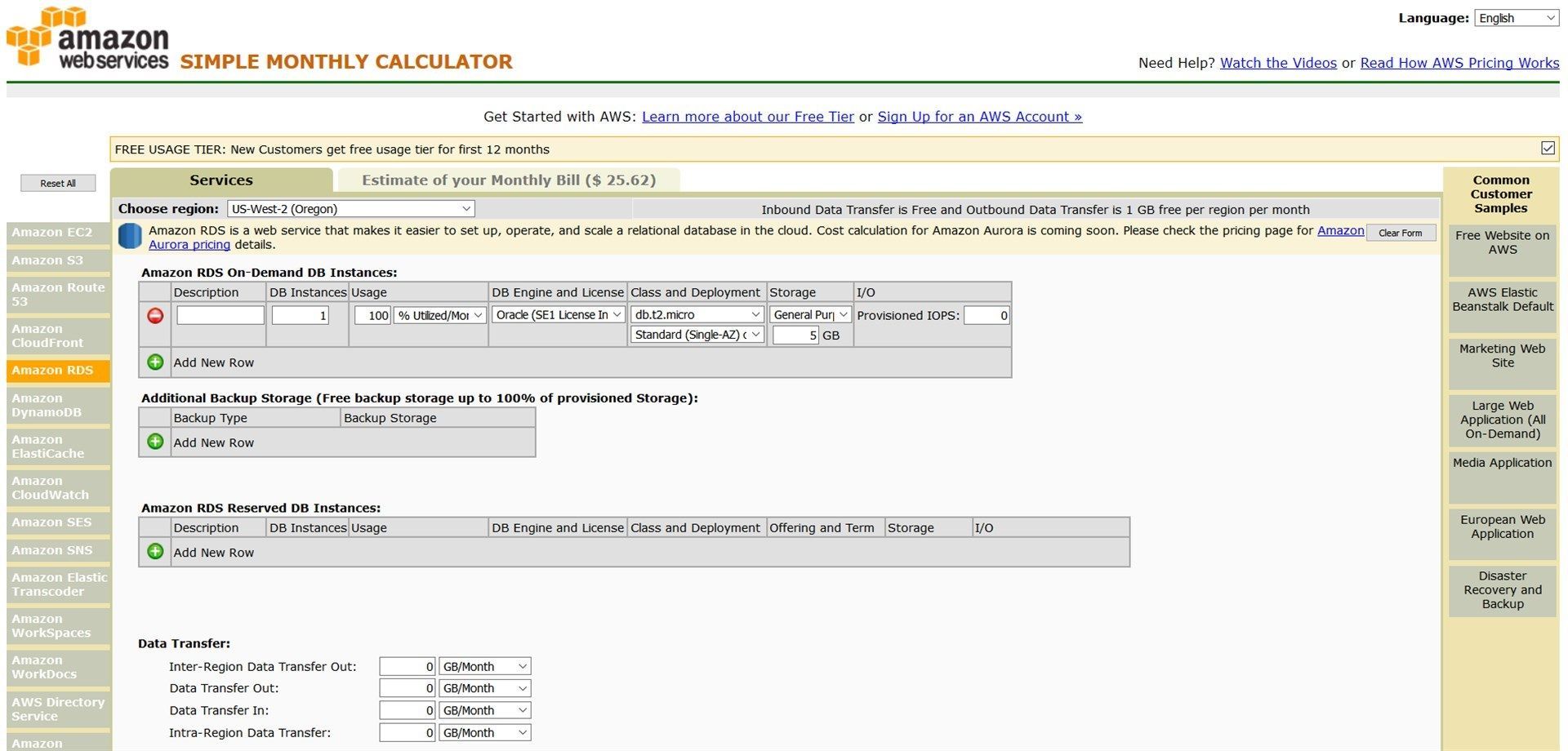This screenshot has height=751, width=1568.
Task: Select Amazon SES in the sidebar
Action: click(58, 522)
